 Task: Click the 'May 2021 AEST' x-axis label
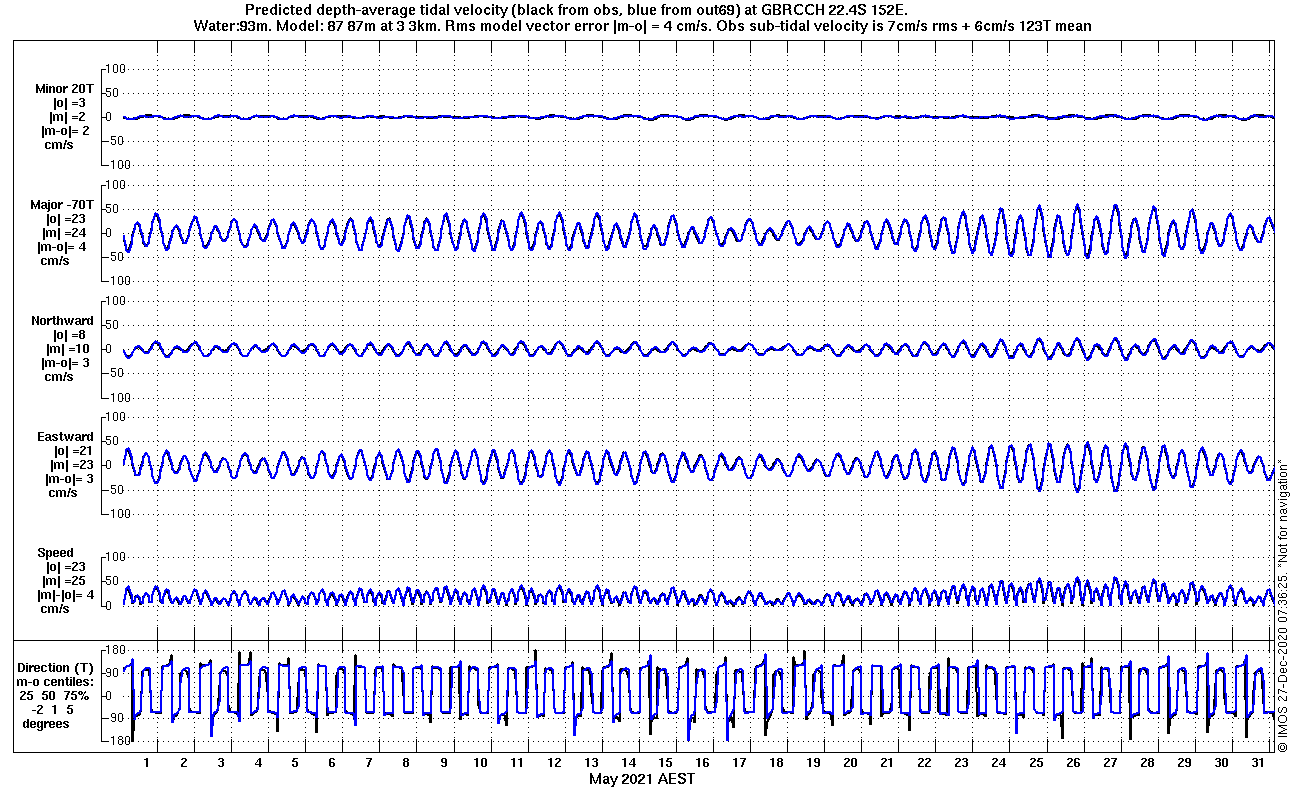[x=641, y=779]
